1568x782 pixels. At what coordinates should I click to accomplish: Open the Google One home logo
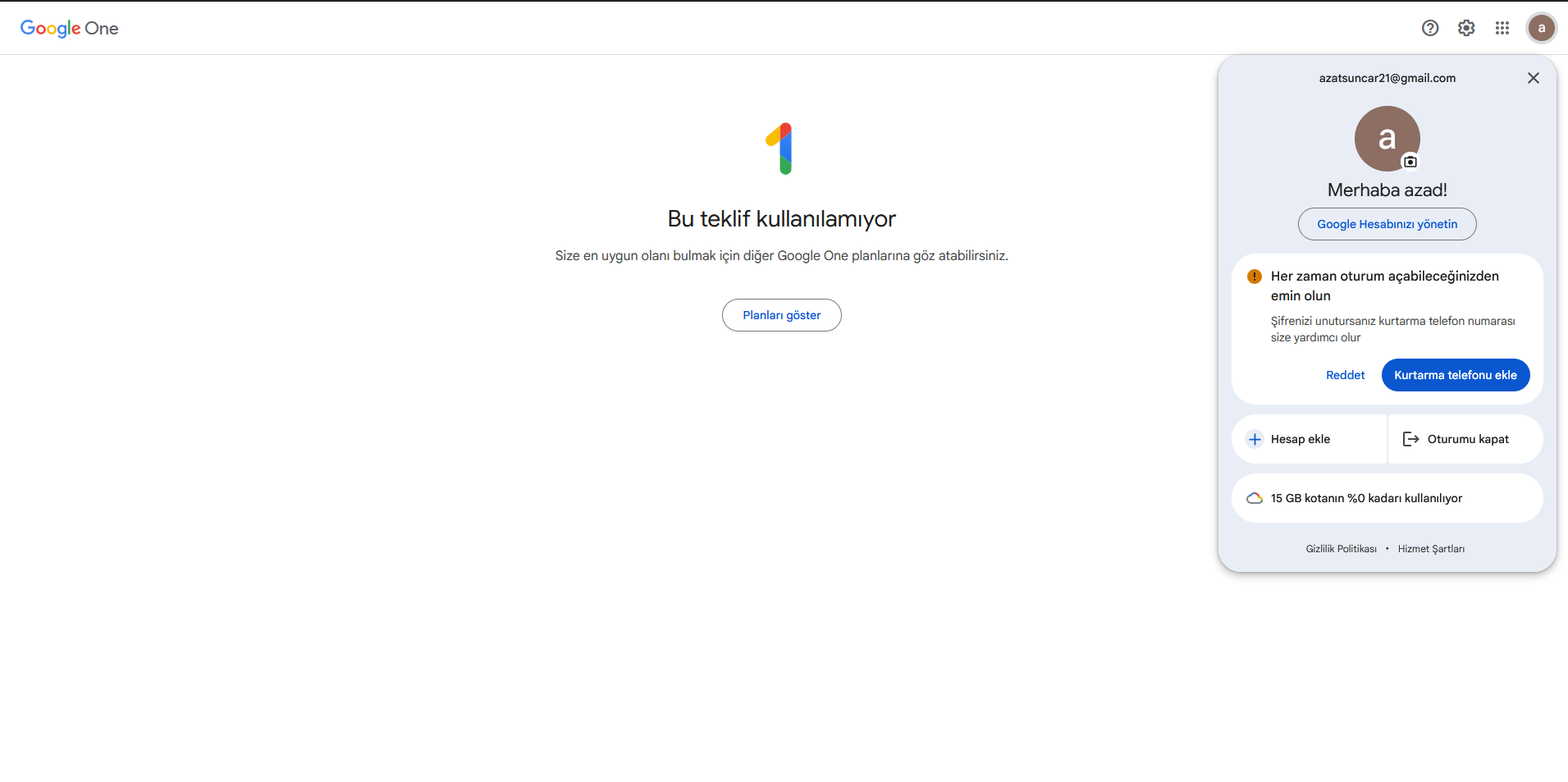(70, 28)
